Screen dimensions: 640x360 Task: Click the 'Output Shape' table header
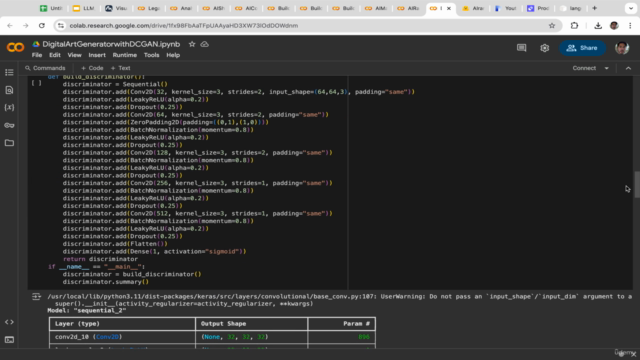(x=223, y=324)
